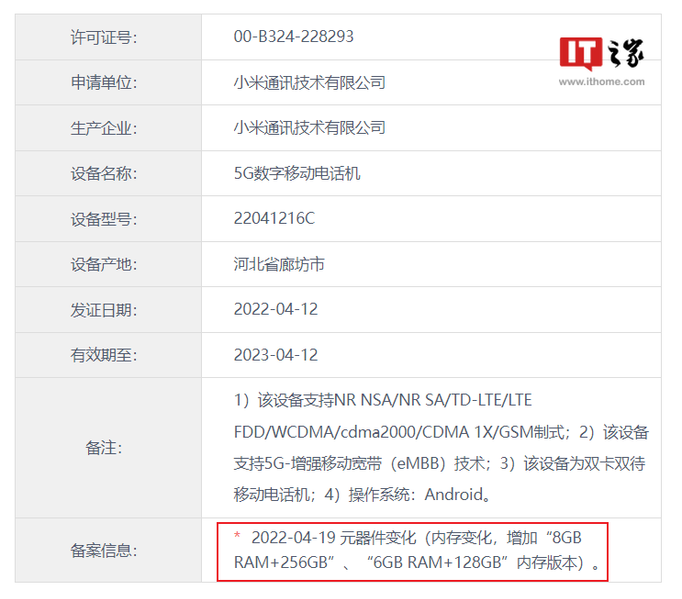Click the 发证日期 label

[x=104, y=310]
